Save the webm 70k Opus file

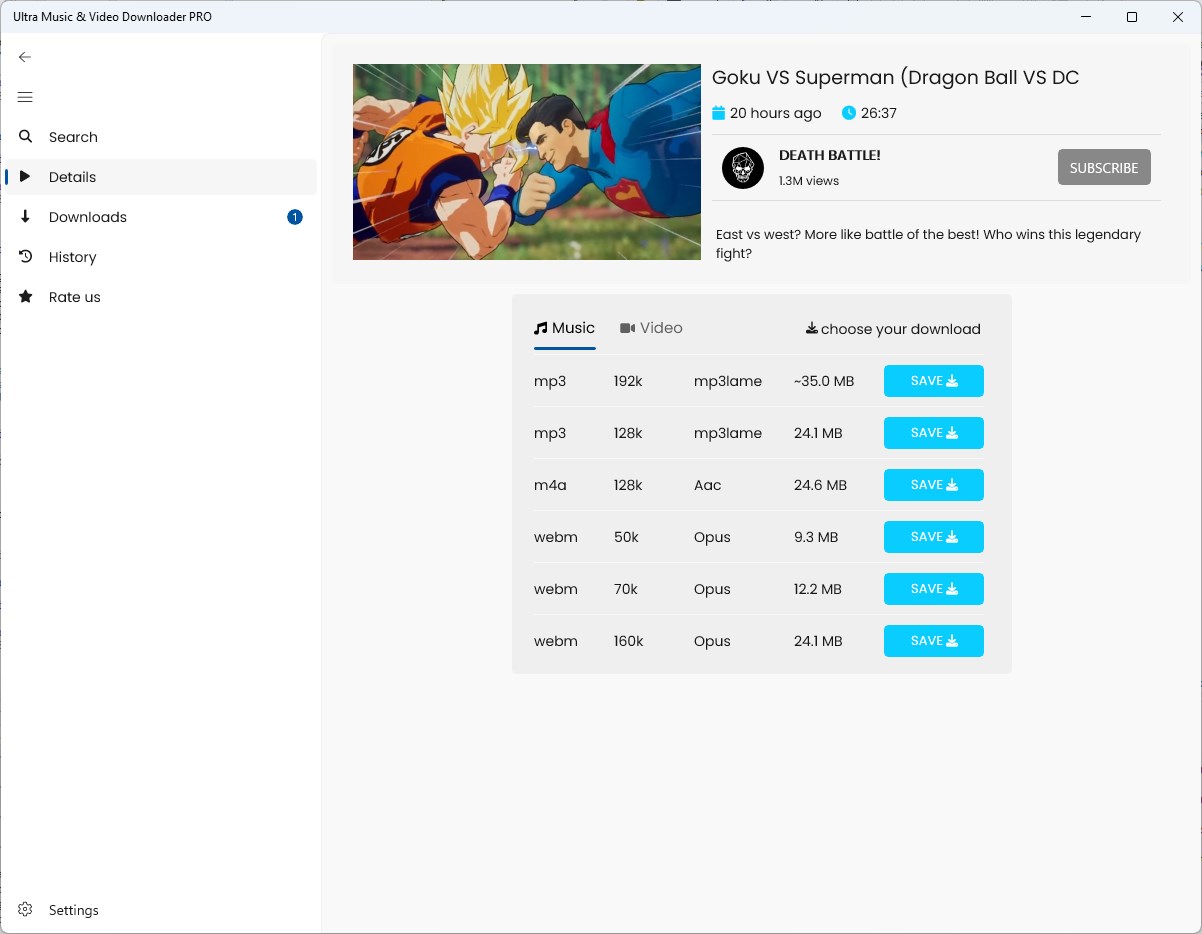pyautogui.click(x=934, y=589)
